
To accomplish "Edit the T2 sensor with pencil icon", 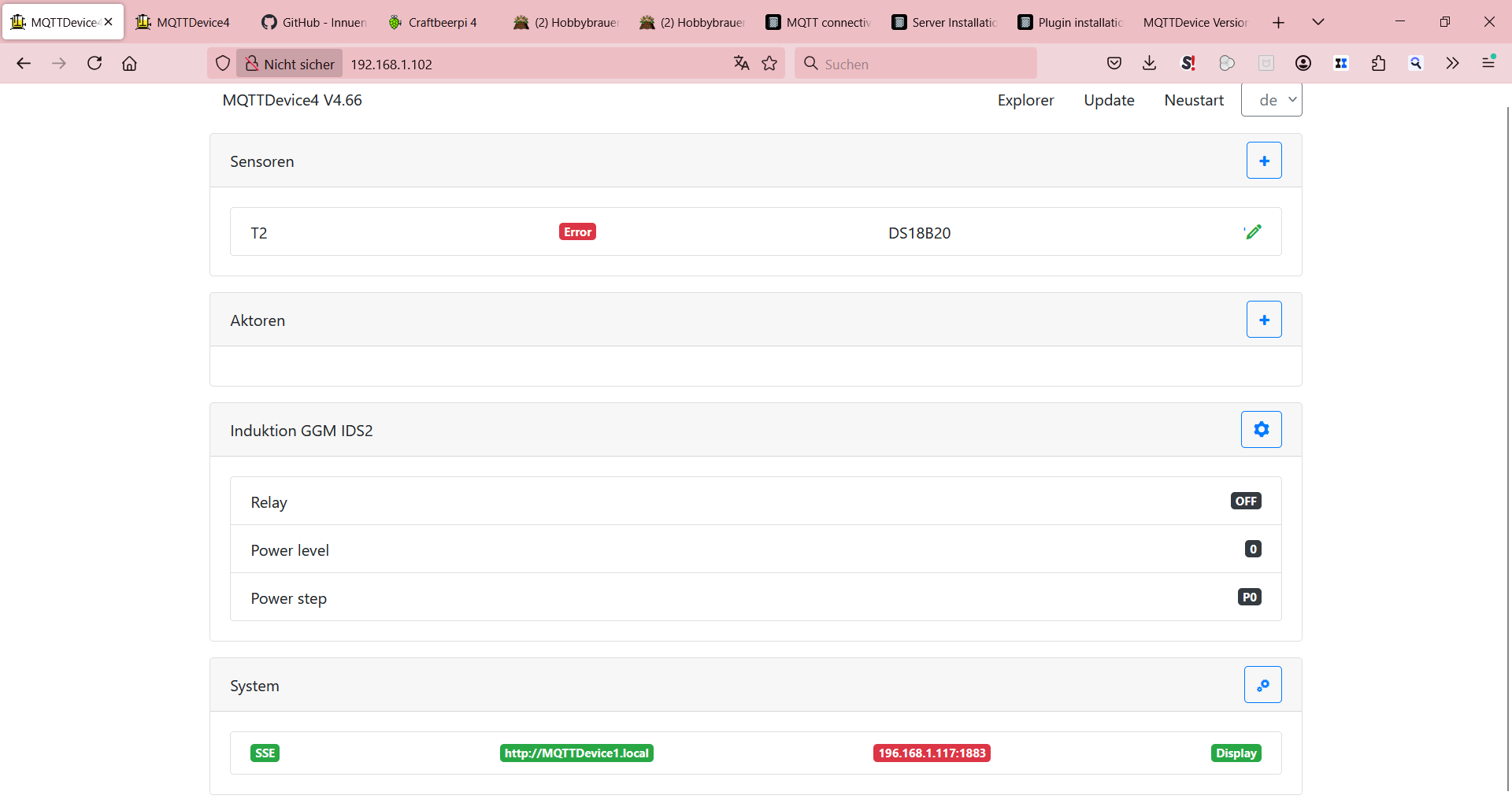I will [x=1253, y=231].
